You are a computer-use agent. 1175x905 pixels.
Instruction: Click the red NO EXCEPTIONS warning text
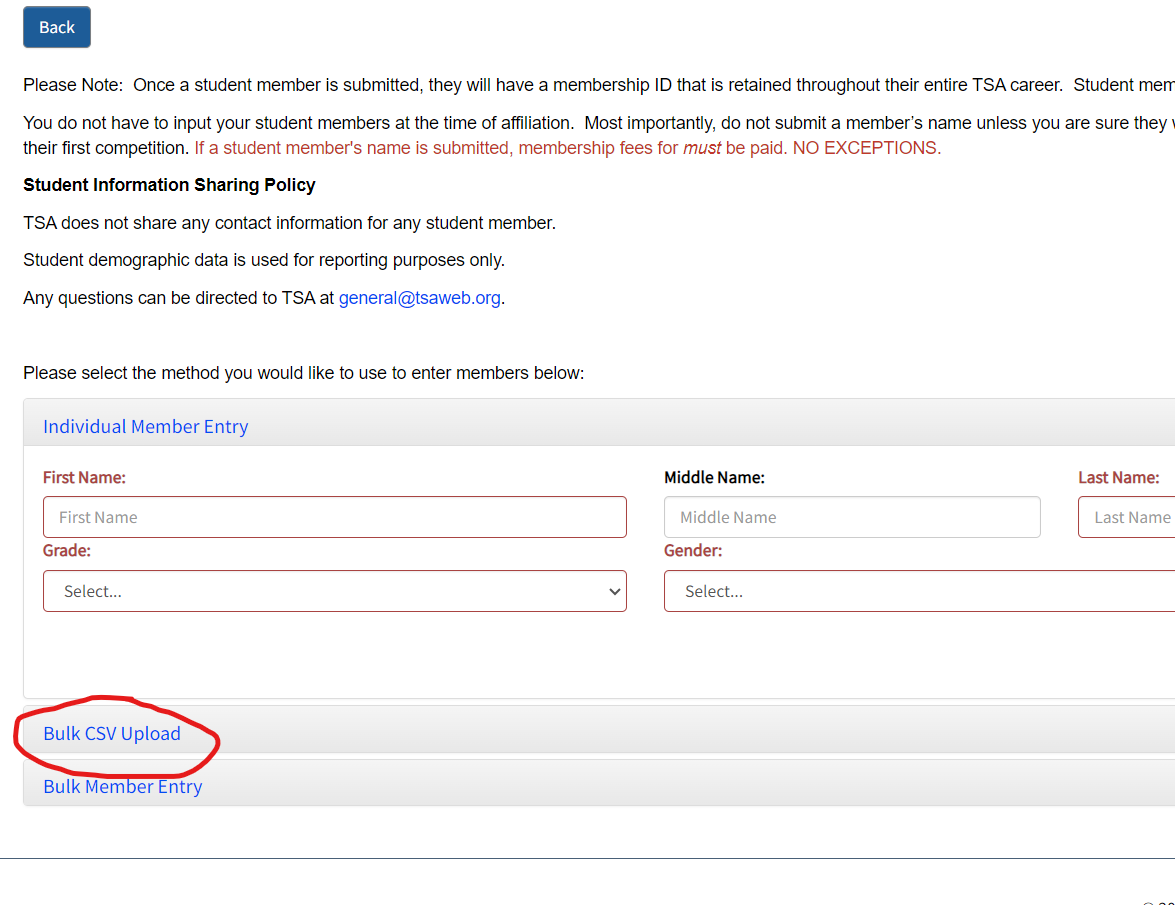pos(866,148)
